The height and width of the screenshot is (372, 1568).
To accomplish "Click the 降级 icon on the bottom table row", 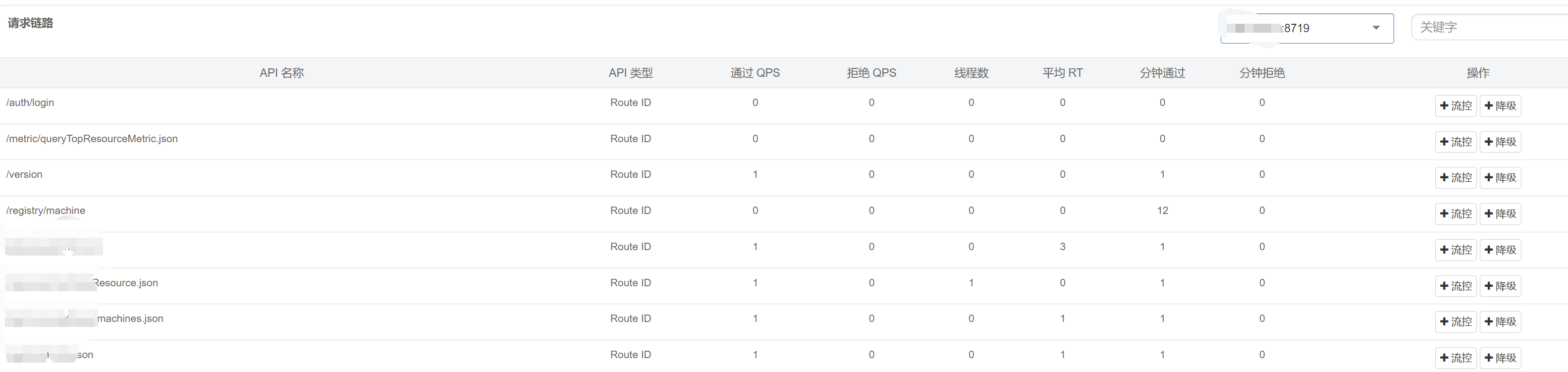I will click(1501, 358).
